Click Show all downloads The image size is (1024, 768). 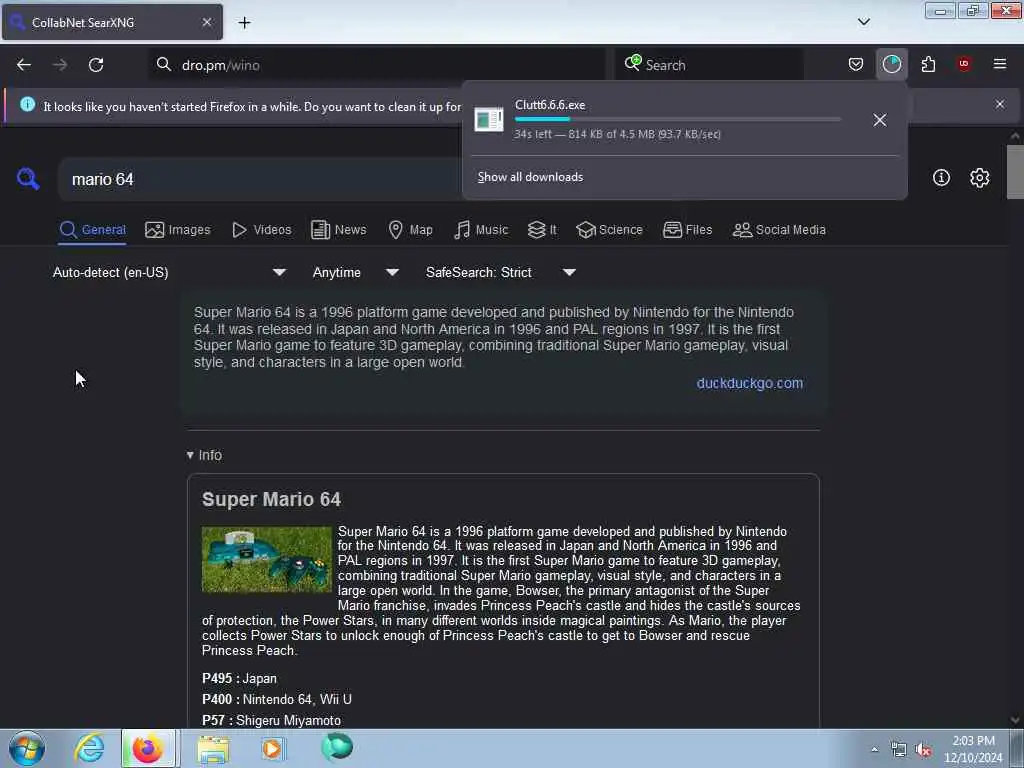530,177
